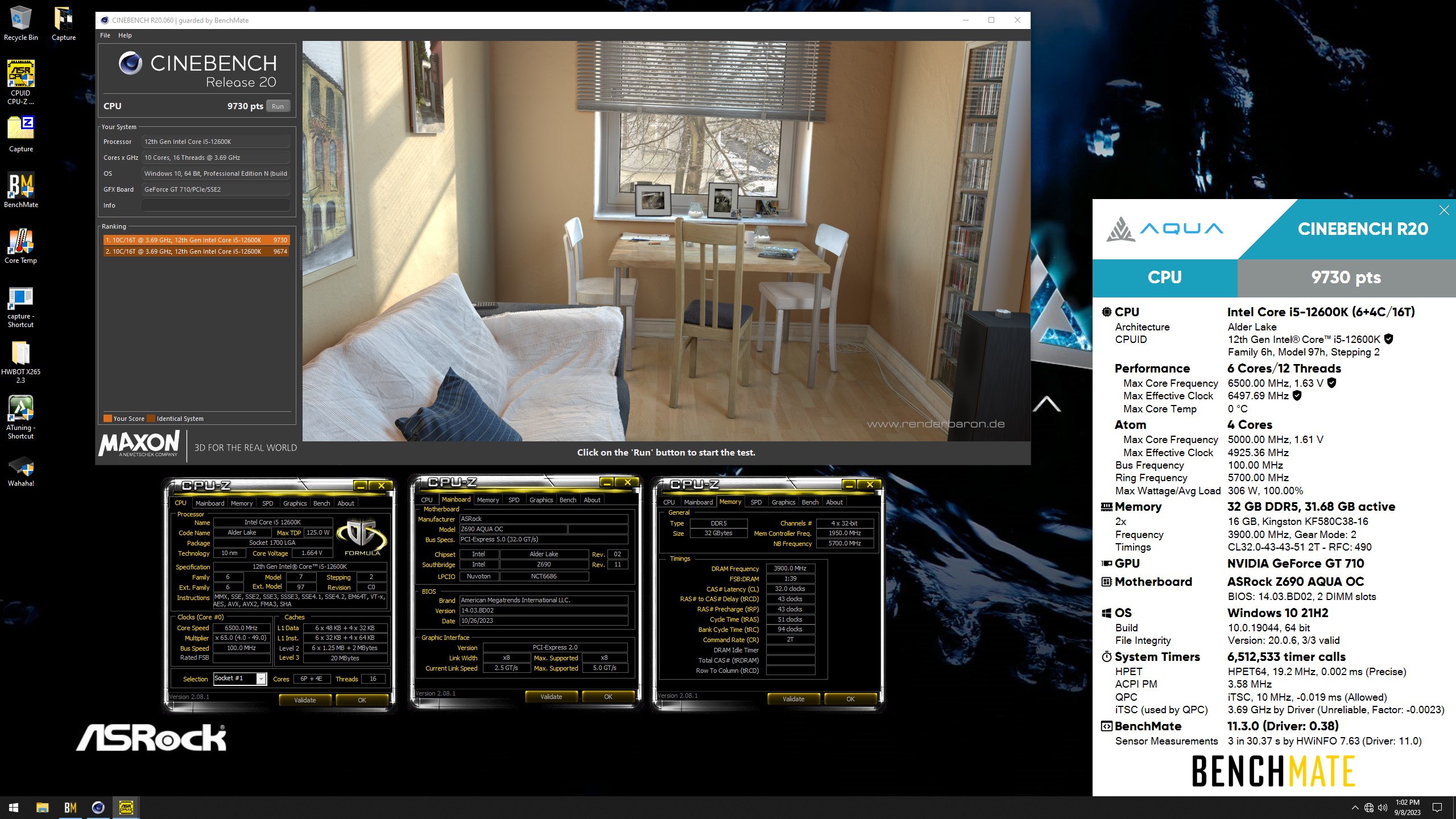Click OK in the Memory CPU-Z window
This screenshot has width=1456, height=819.
[850, 699]
